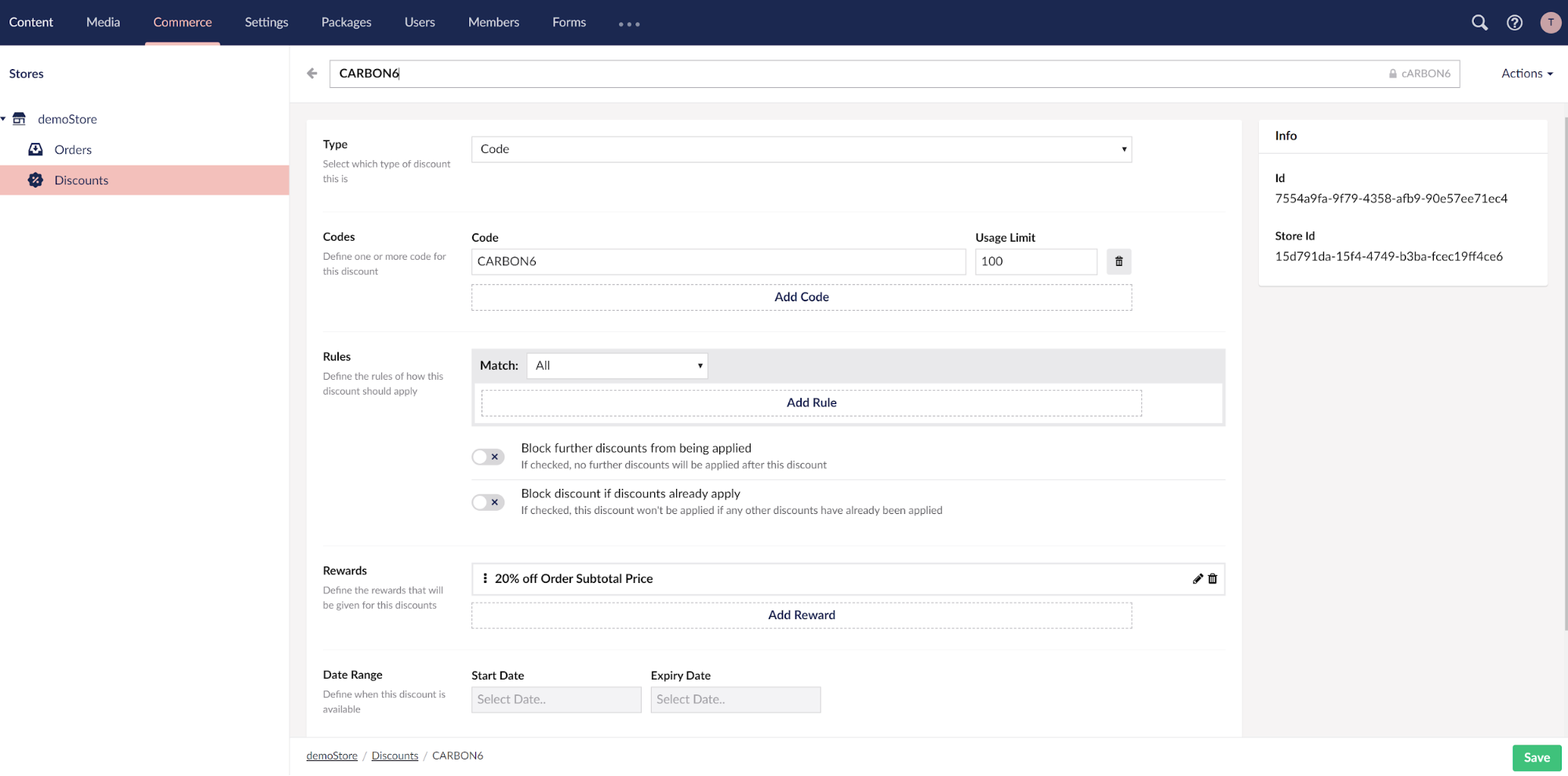Delete the CARBON6 code row

[1119, 261]
